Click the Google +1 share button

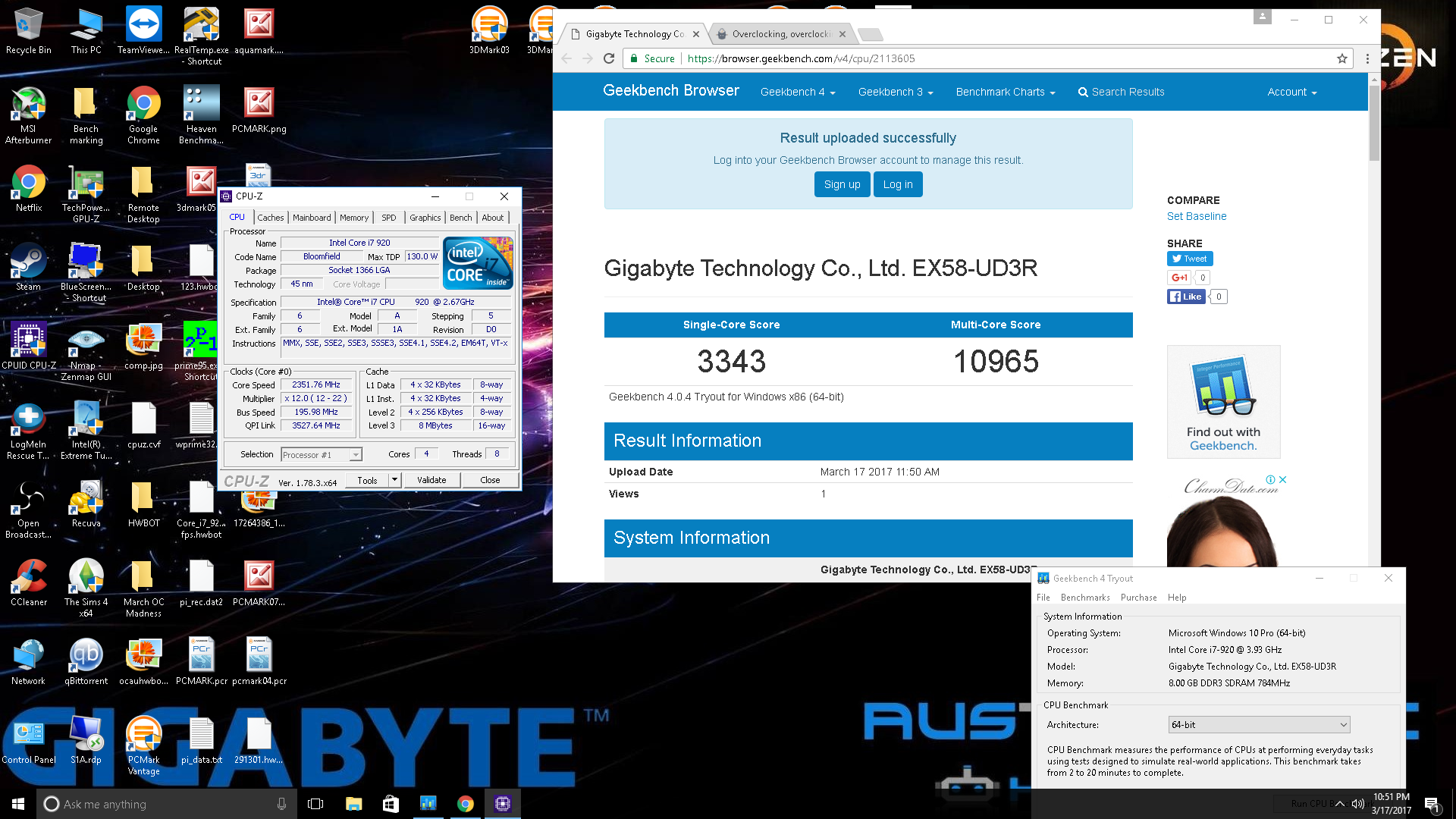[x=1178, y=278]
